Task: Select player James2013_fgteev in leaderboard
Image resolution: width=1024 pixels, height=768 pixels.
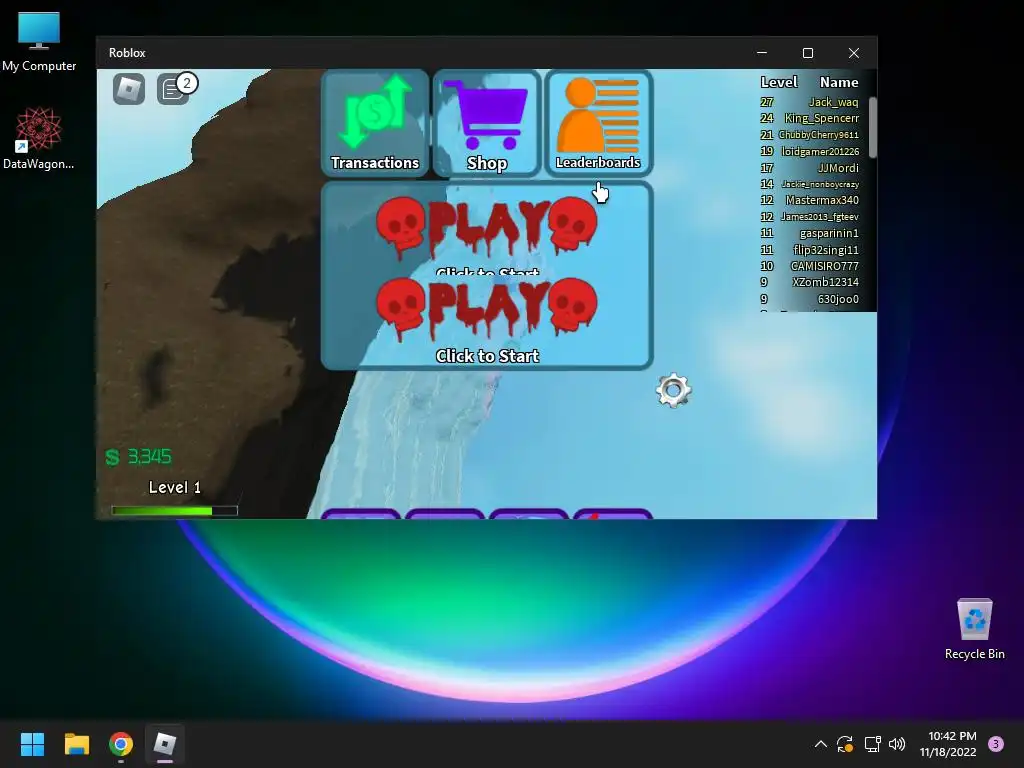Action: 810,217
